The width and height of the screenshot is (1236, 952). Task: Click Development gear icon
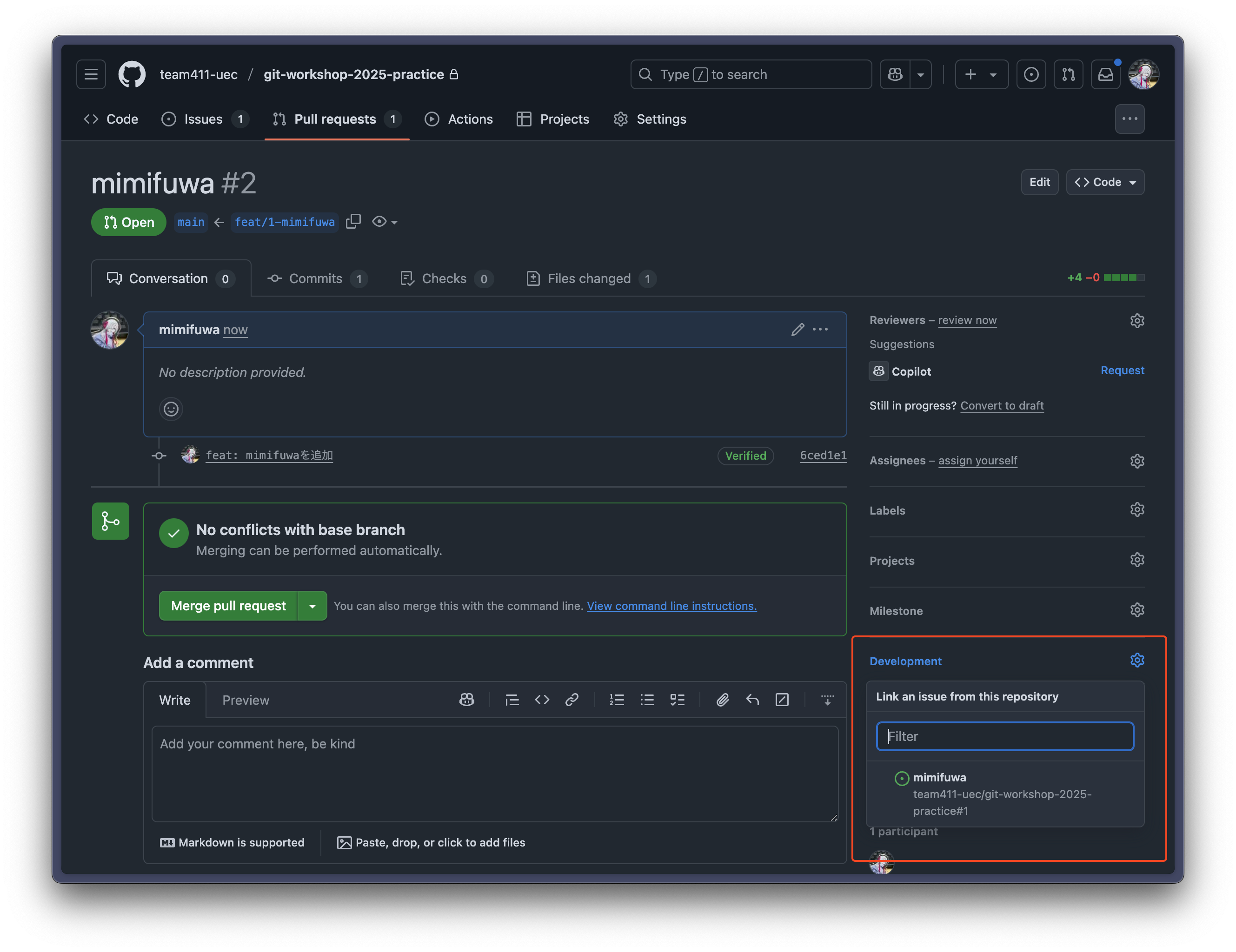(x=1137, y=660)
